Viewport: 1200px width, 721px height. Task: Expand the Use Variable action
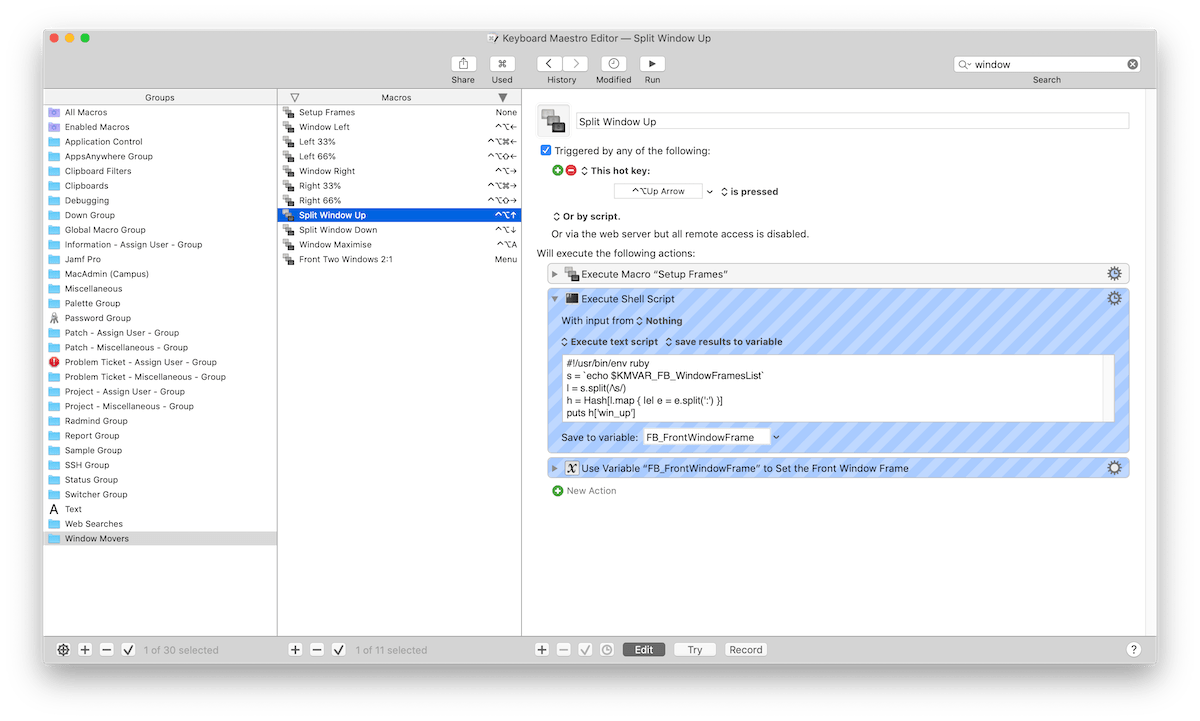(x=555, y=468)
